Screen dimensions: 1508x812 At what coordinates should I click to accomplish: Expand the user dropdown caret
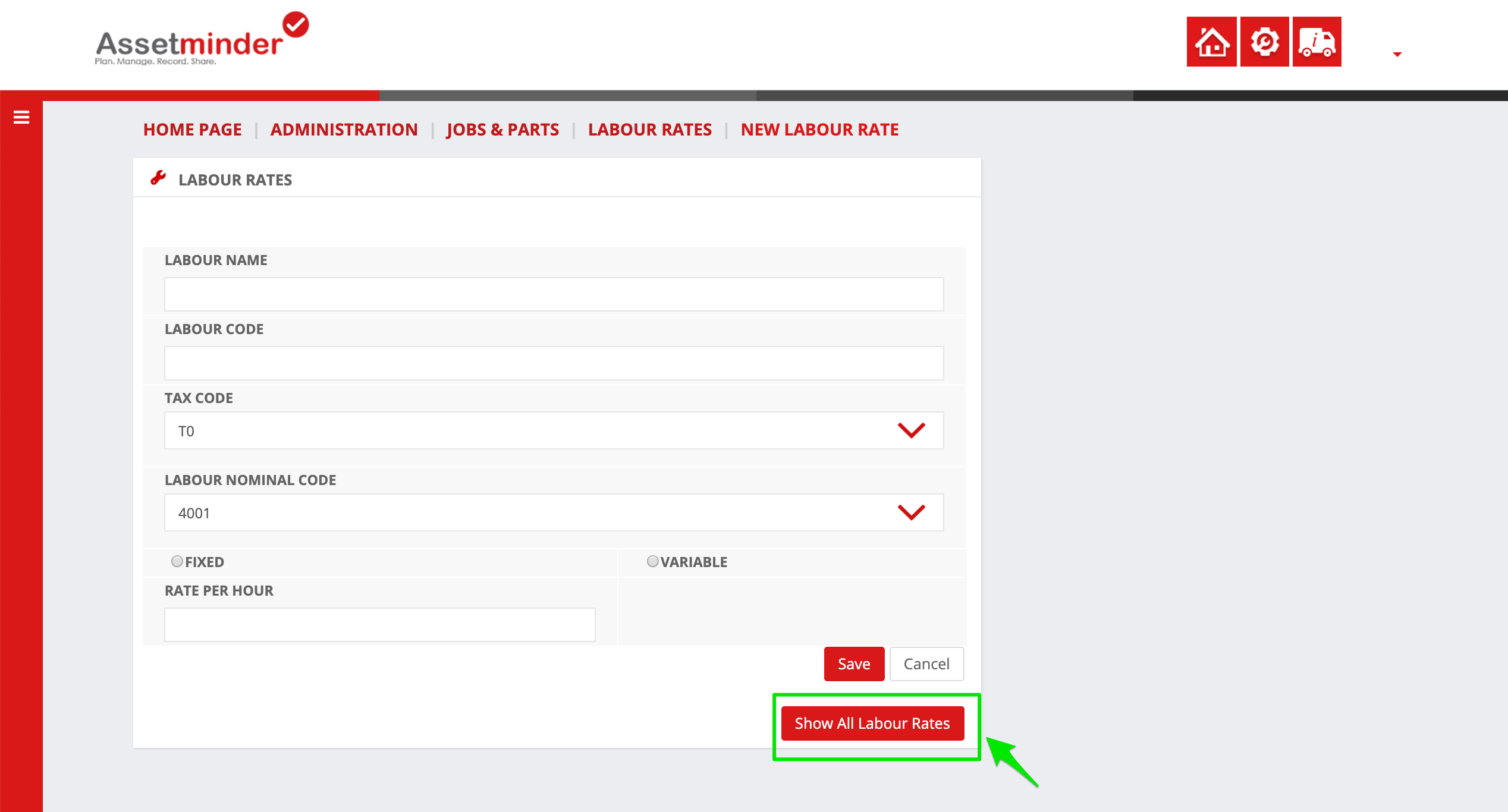tap(1397, 54)
